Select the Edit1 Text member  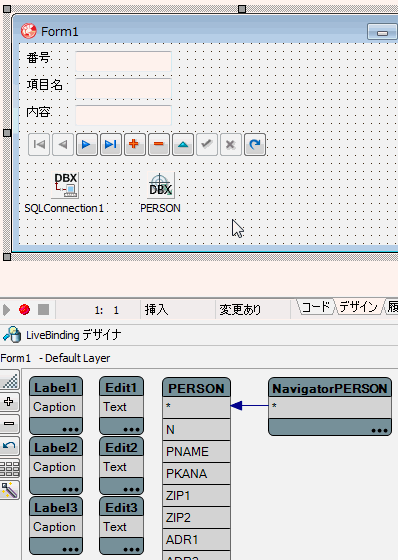(x=121, y=407)
